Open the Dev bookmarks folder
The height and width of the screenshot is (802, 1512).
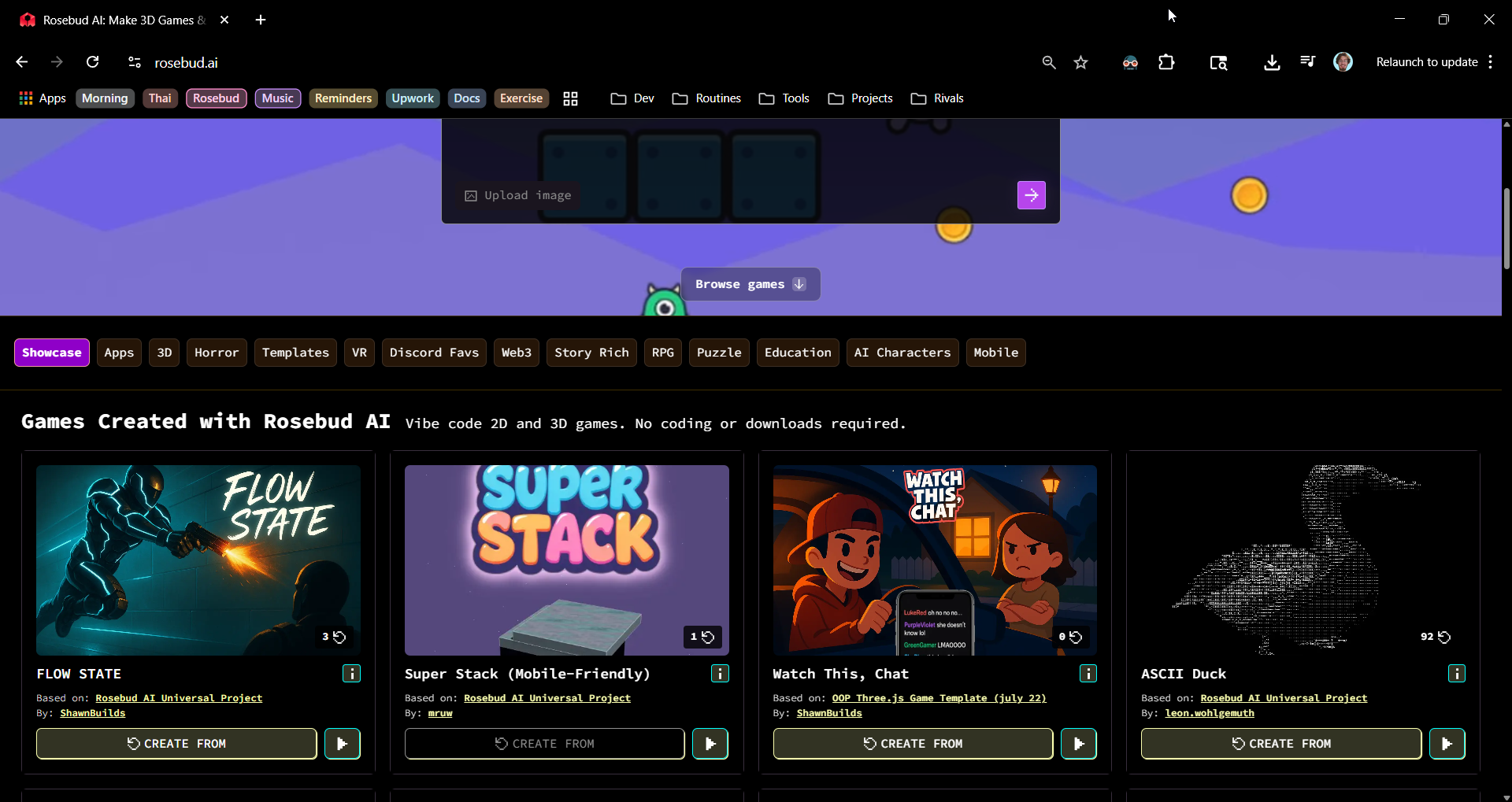tap(632, 98)
